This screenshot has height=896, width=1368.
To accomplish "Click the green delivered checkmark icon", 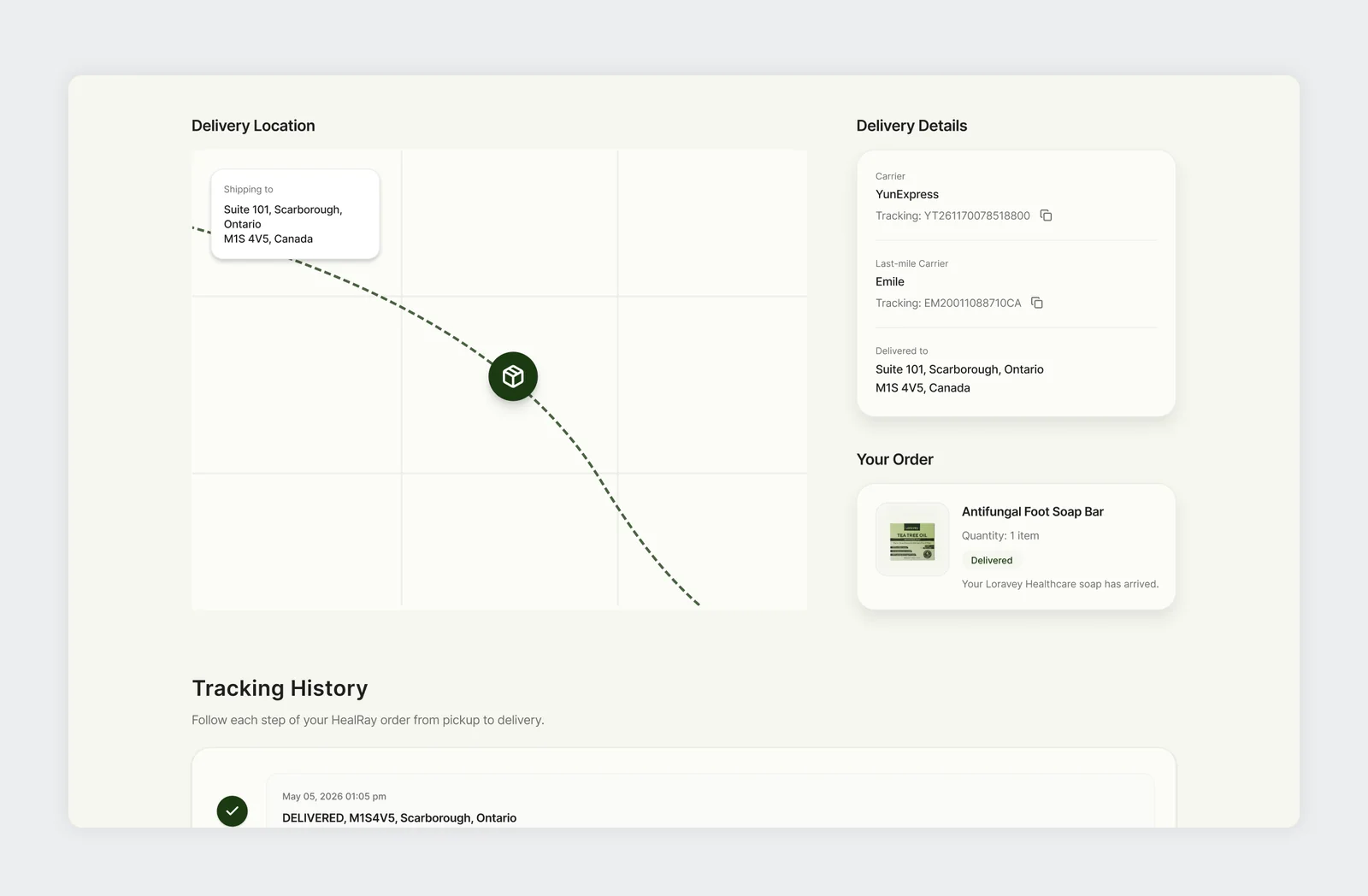I will (x=233, y=811).
